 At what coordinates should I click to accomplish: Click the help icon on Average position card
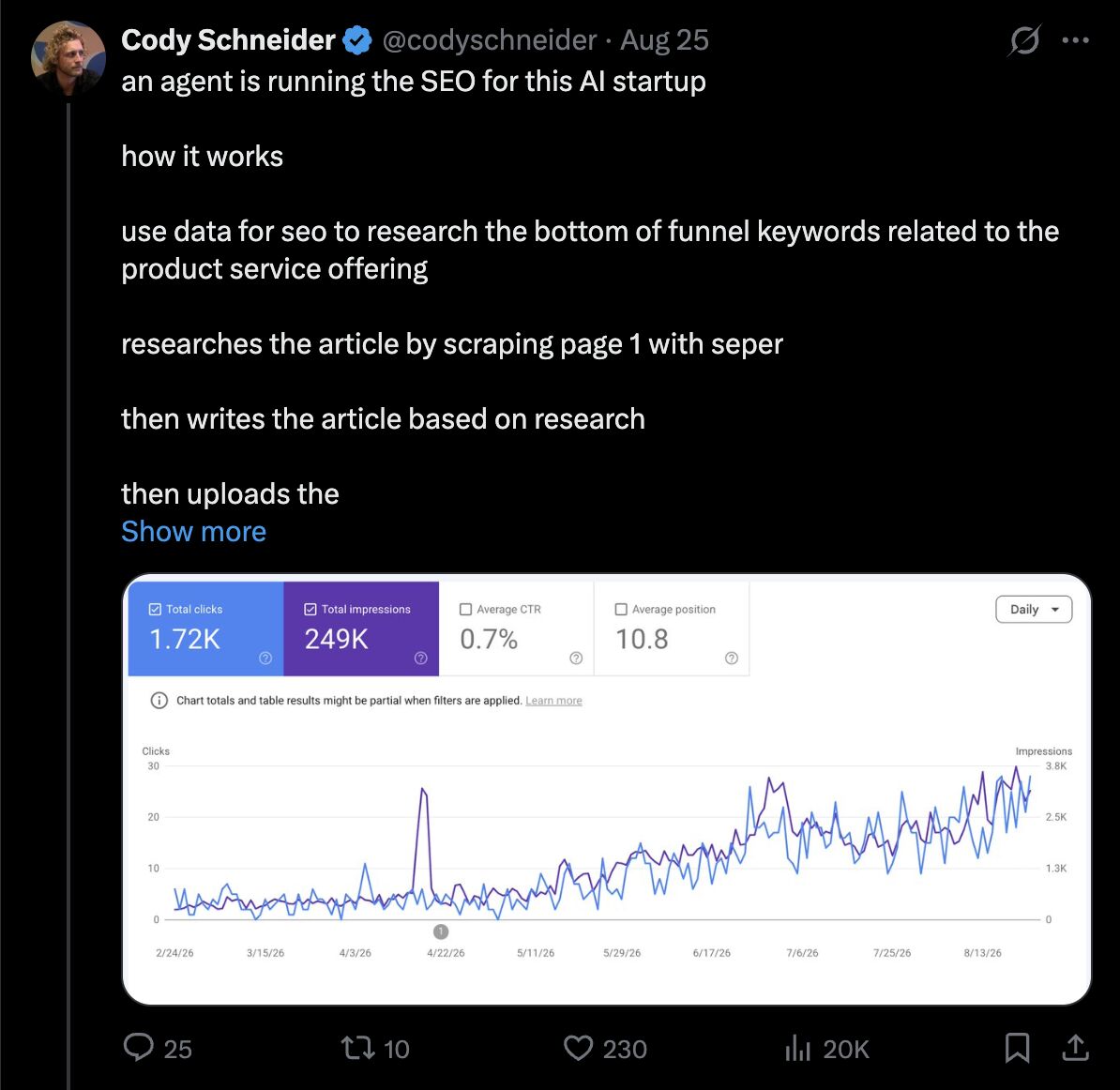(732, 658)
